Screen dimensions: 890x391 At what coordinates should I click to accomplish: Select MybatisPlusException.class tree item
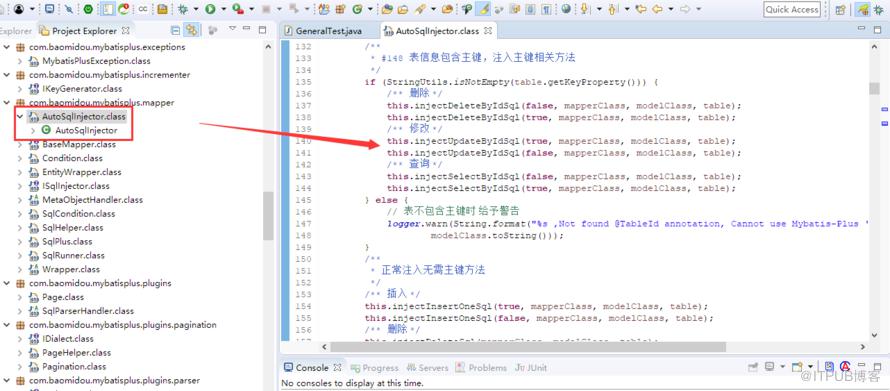tap(96, 61)
